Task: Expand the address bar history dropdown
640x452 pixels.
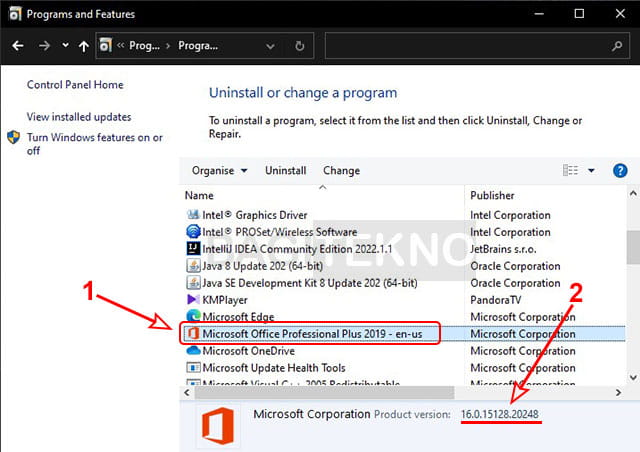Action: tap(270, 46)
